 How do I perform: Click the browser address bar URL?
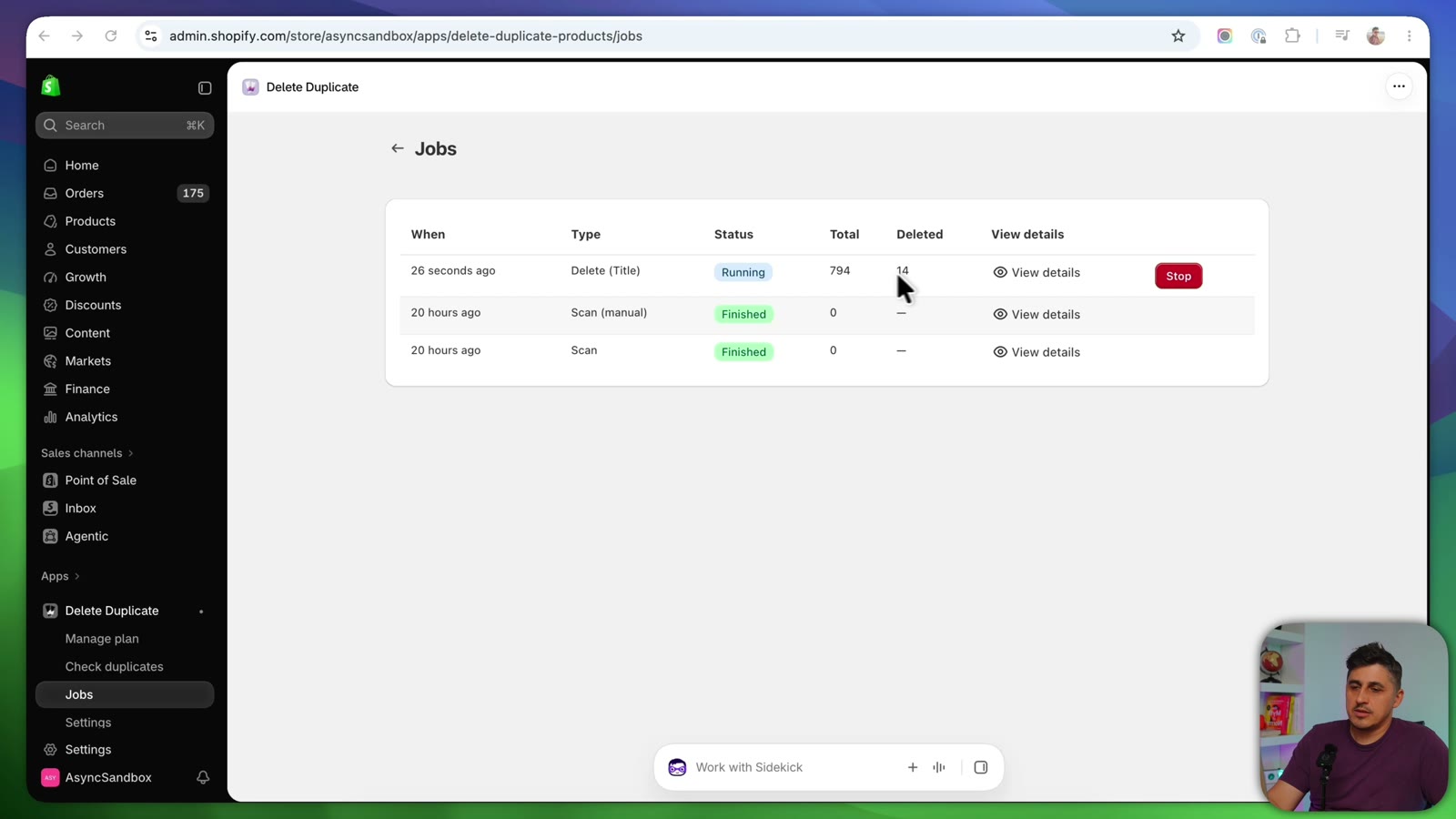[x=406, y=36]
